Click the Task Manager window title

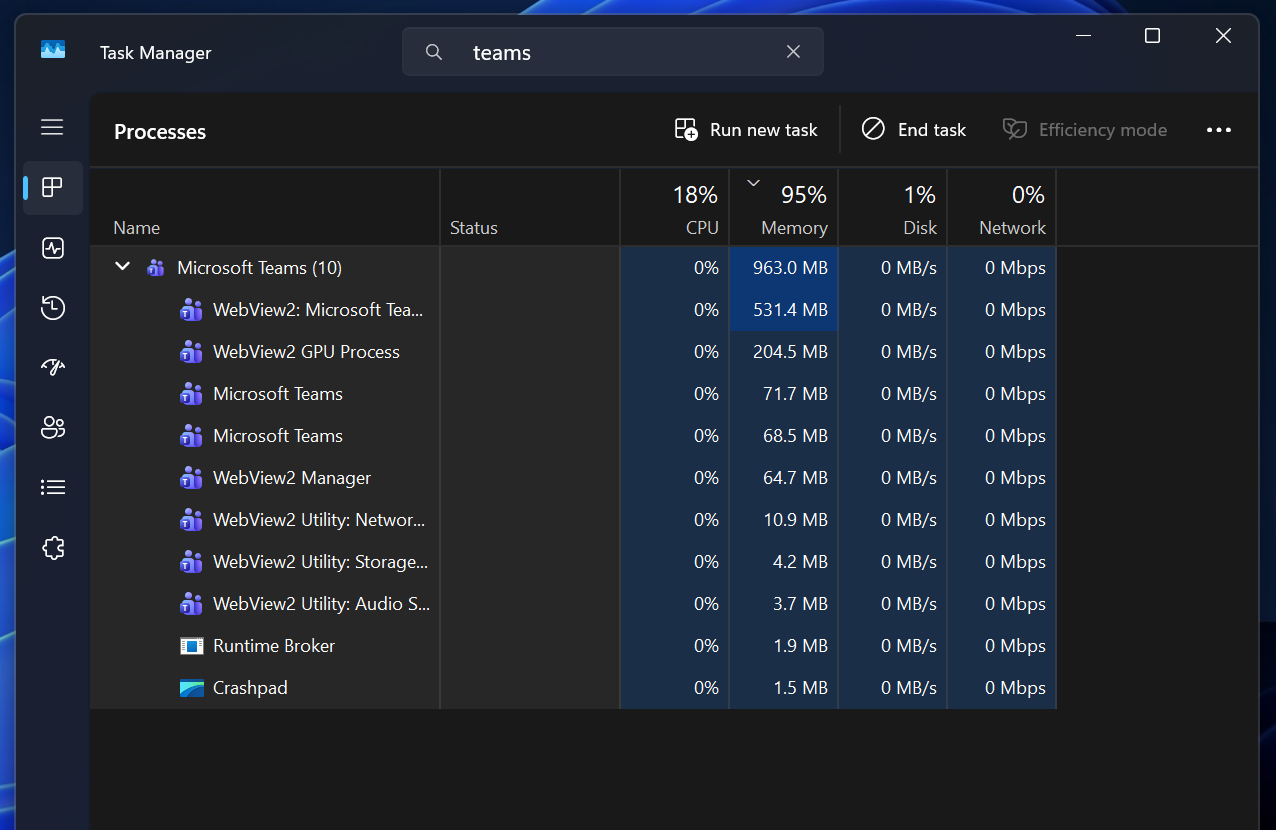155,53
